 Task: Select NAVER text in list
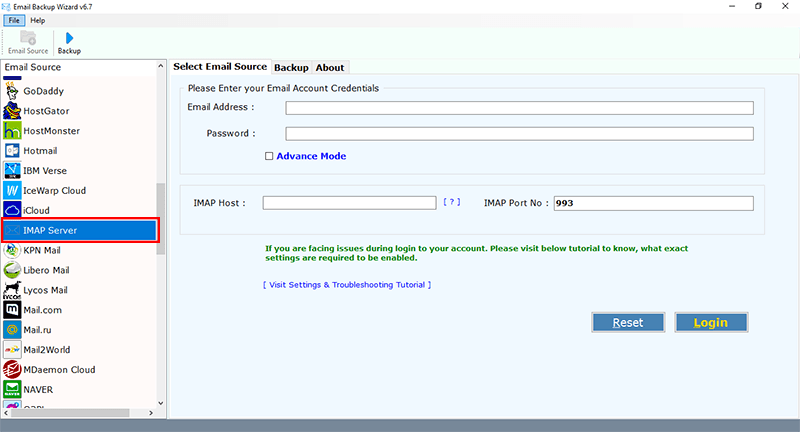click(x=38, y=390)
